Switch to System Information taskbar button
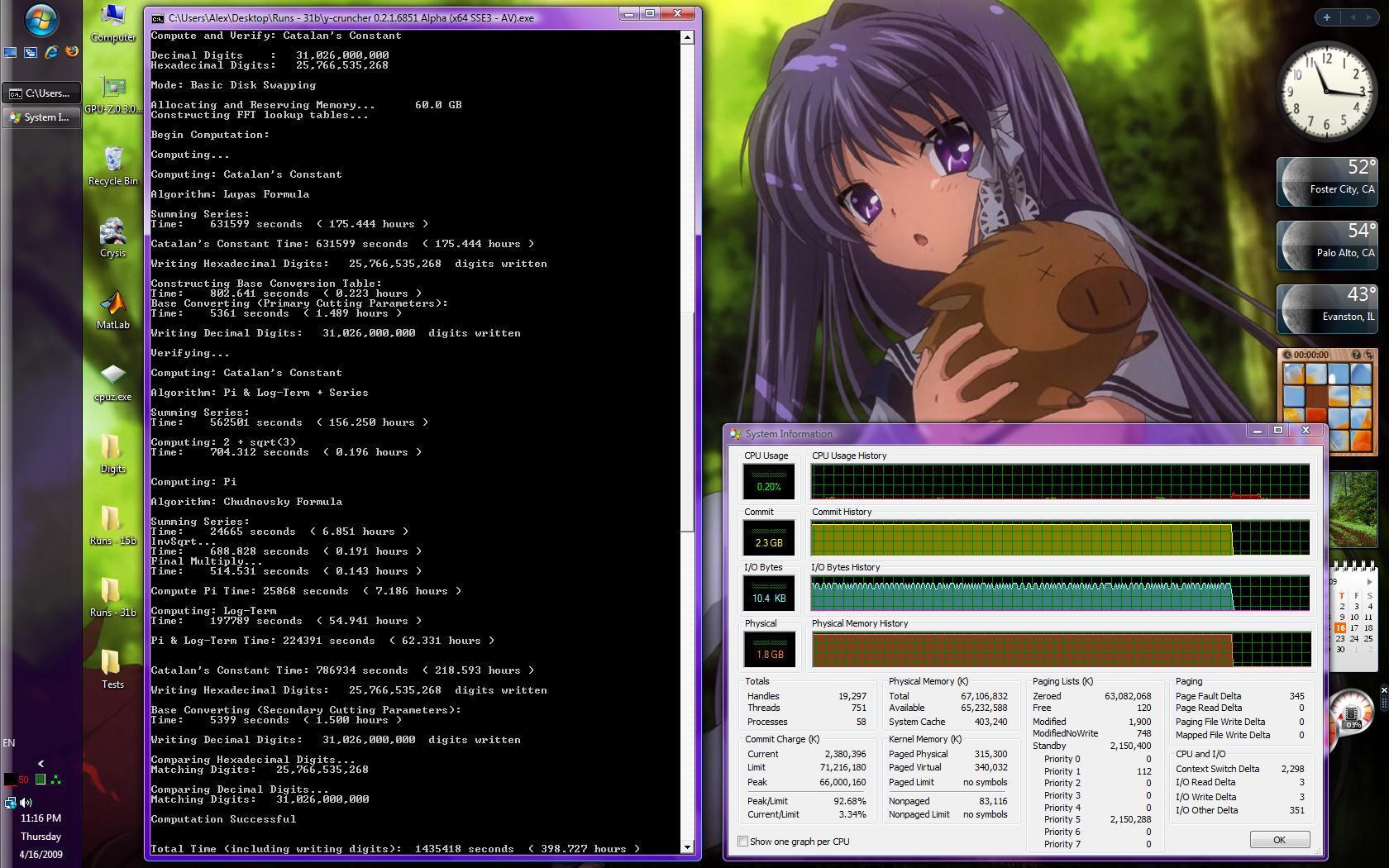The width and height of the screenshot is (1389, 868). click(x=41, y=117)
